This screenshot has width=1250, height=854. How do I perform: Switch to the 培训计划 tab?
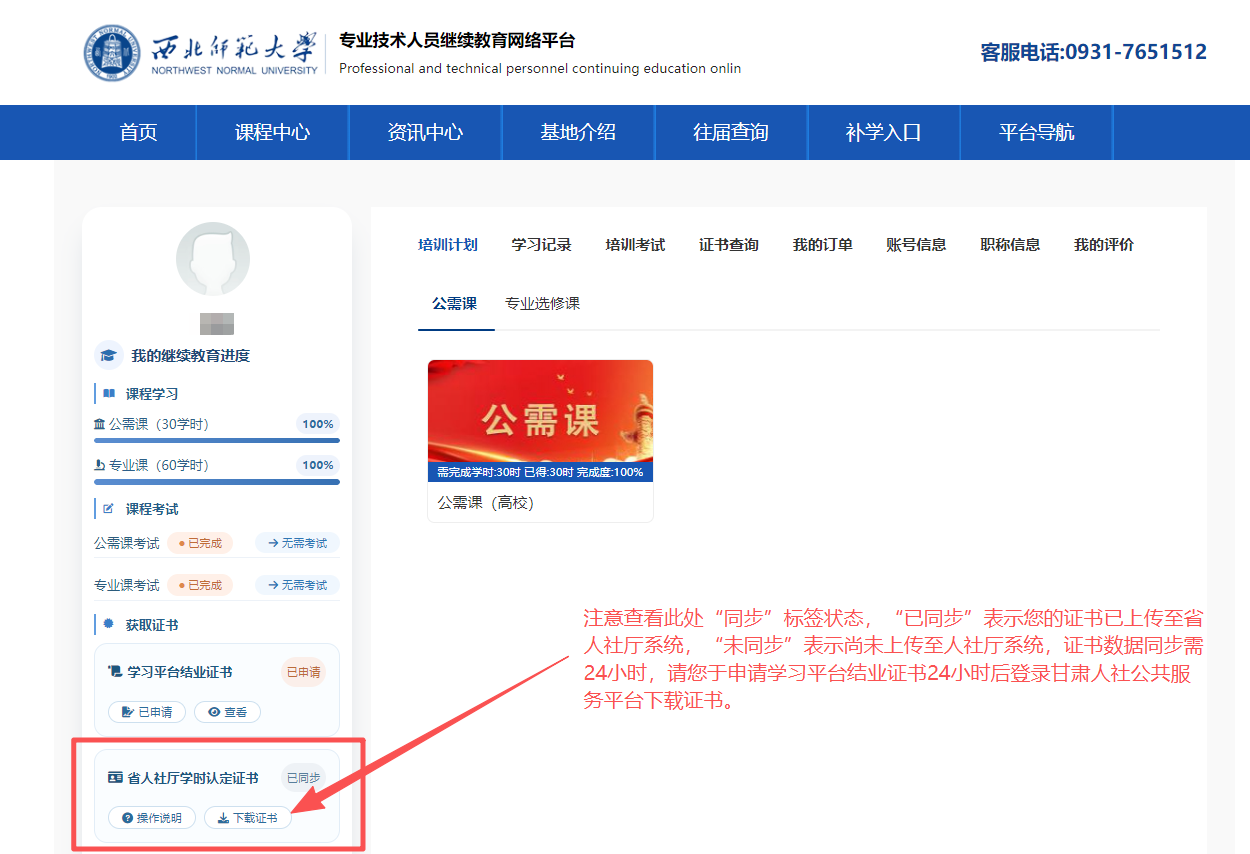[x=448, y=245]
